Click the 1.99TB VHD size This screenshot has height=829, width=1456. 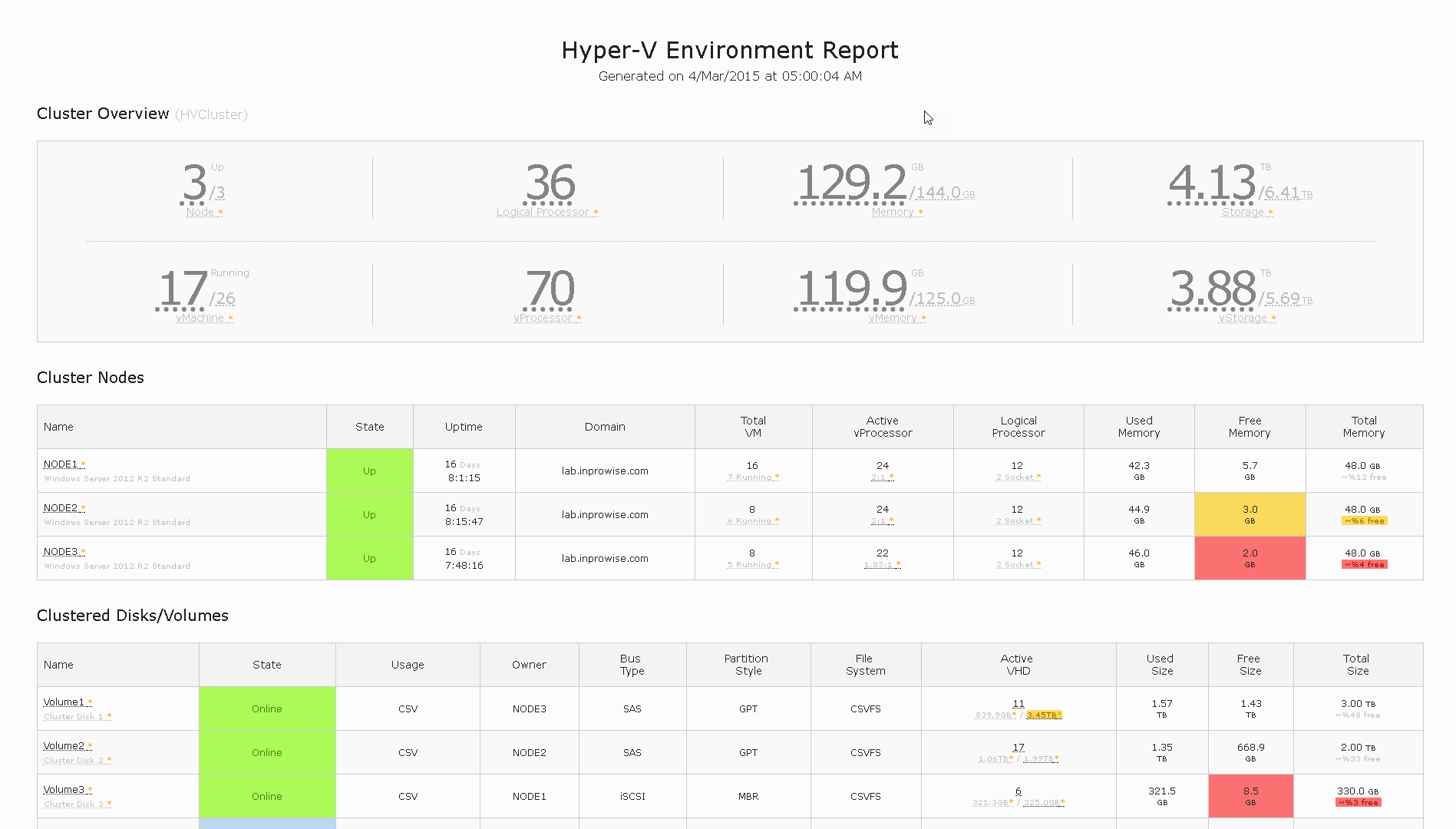pyautogui.click(x=1038, y=759)
